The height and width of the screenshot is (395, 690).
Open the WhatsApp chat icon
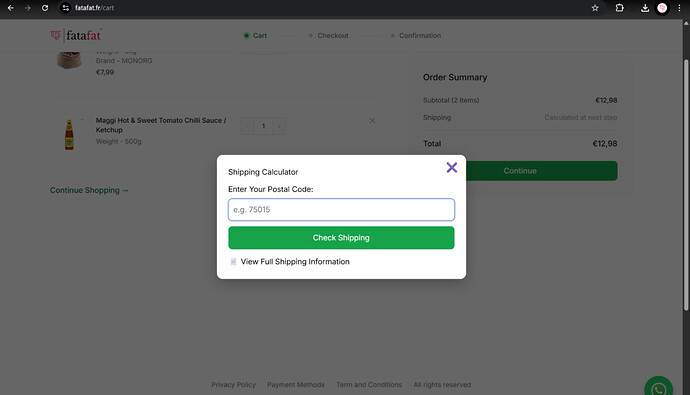[x=658, y=388]
